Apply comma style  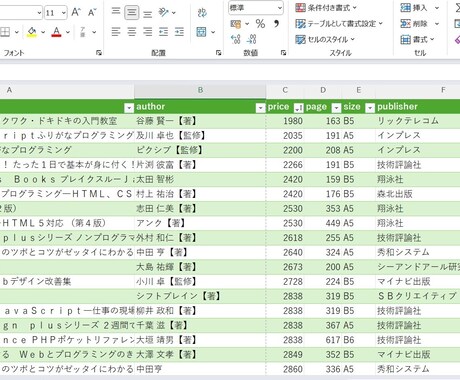pyautogui.click(x=276, y=24)
